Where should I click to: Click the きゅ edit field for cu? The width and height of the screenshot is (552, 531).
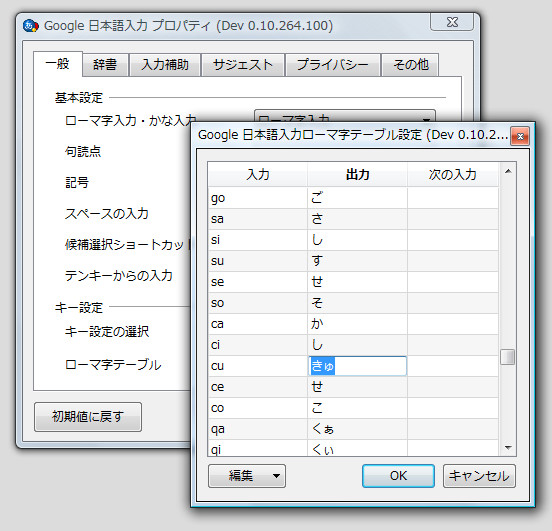click(x=357, y=366)
